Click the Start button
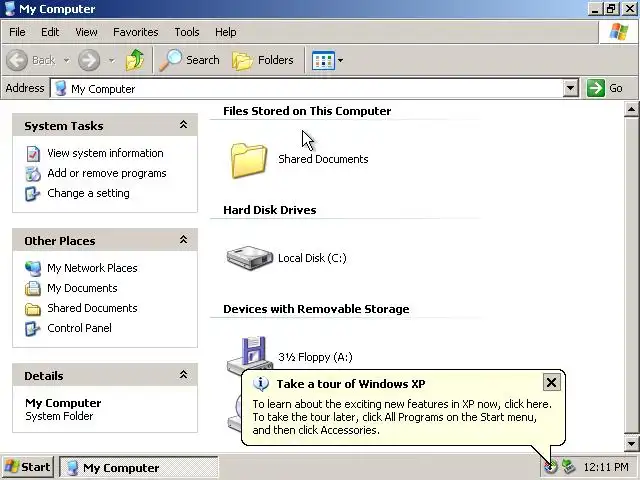Screen dimensions: 640x480 [x=28, y=467]
